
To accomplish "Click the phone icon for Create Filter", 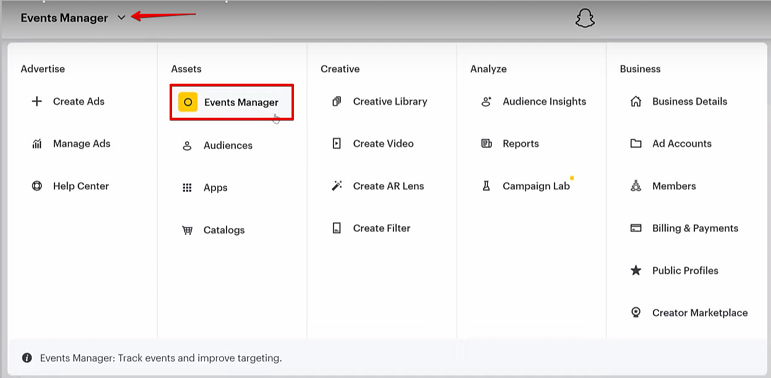I will [x=337, y=228].
